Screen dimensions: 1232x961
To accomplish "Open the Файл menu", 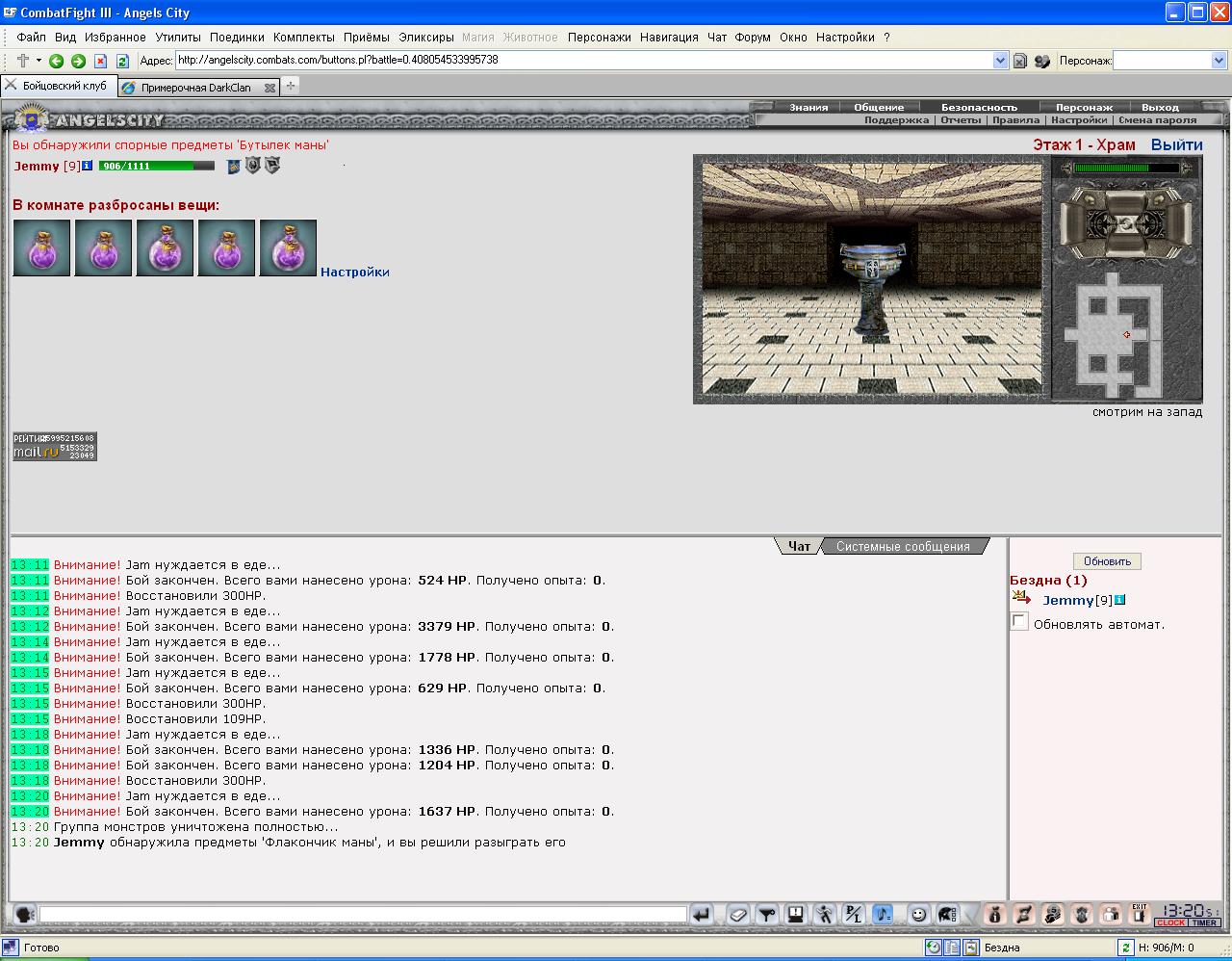I will (31, 38).
